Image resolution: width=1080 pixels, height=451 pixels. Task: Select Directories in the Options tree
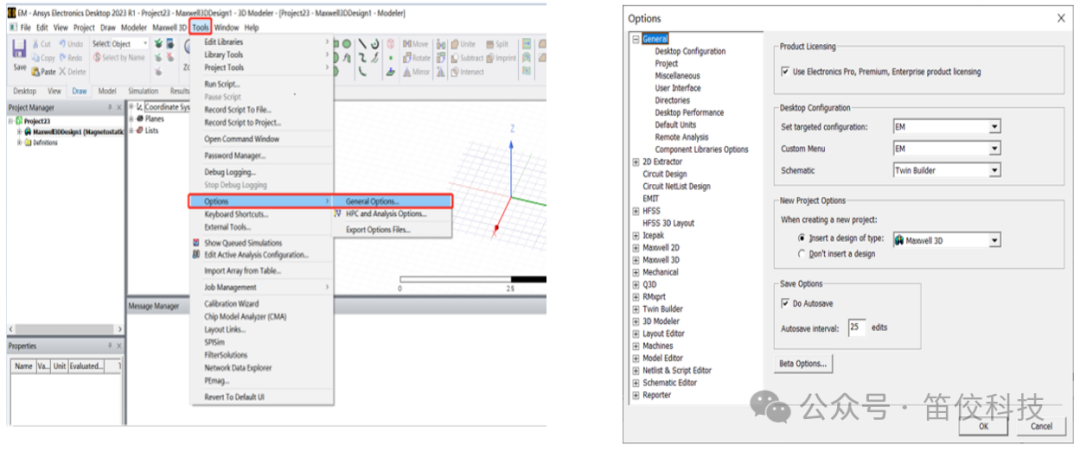[672, 100]
